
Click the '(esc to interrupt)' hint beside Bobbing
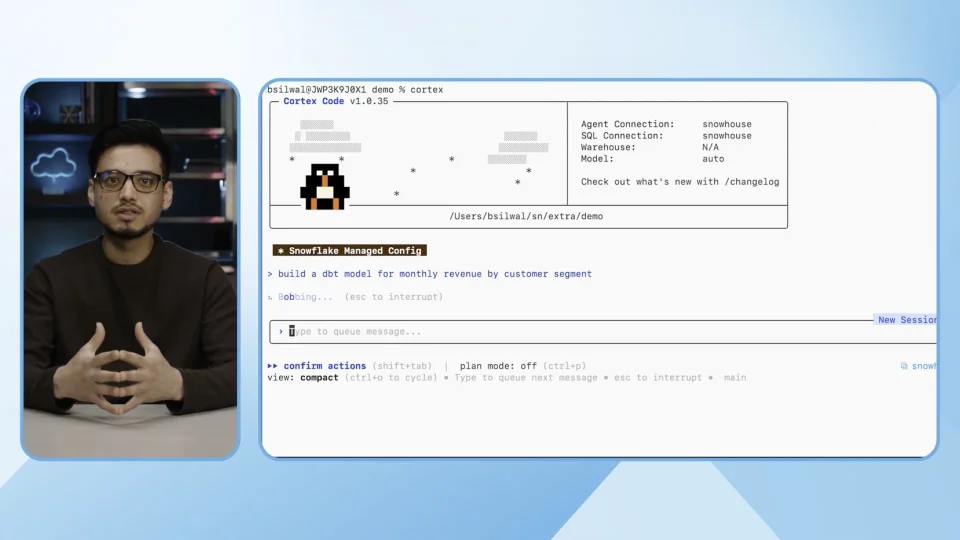coord(394,297)
